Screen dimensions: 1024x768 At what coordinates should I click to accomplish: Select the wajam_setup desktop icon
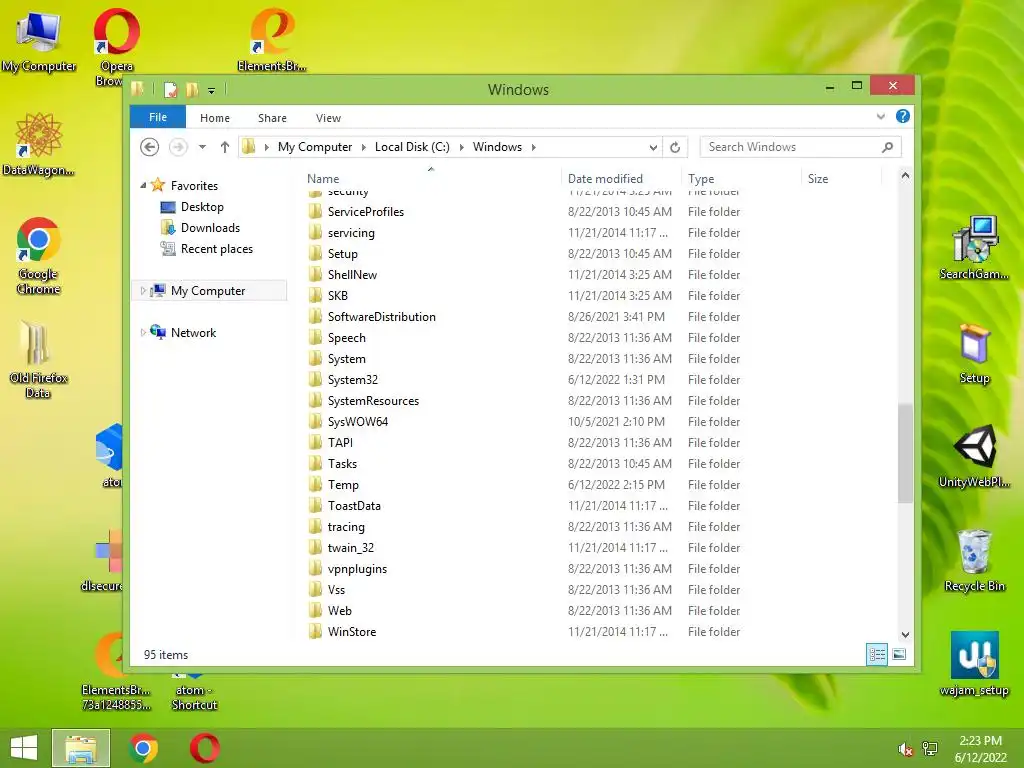click(x=974, y=664)
